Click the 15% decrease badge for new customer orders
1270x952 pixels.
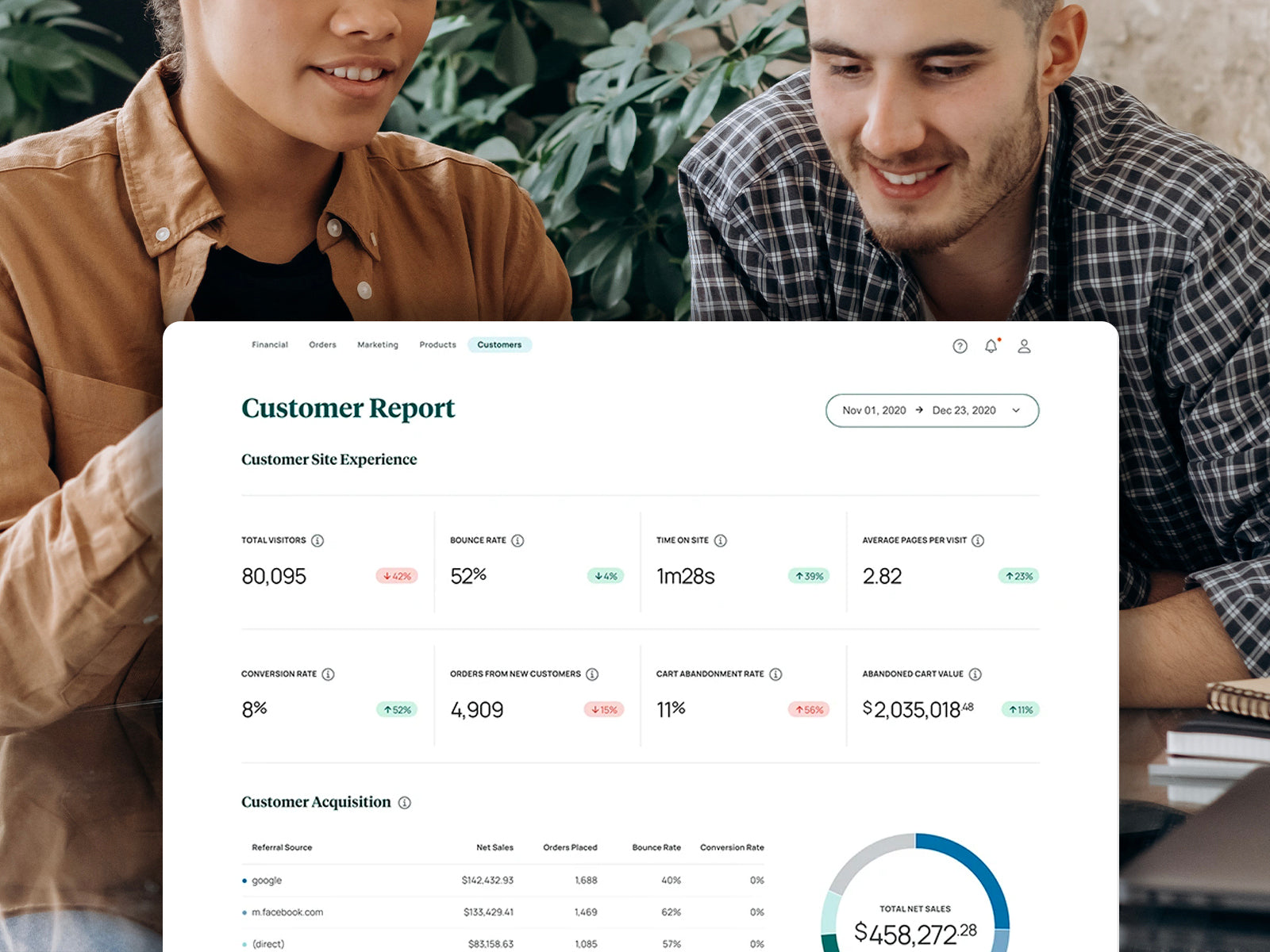(604, 710)
